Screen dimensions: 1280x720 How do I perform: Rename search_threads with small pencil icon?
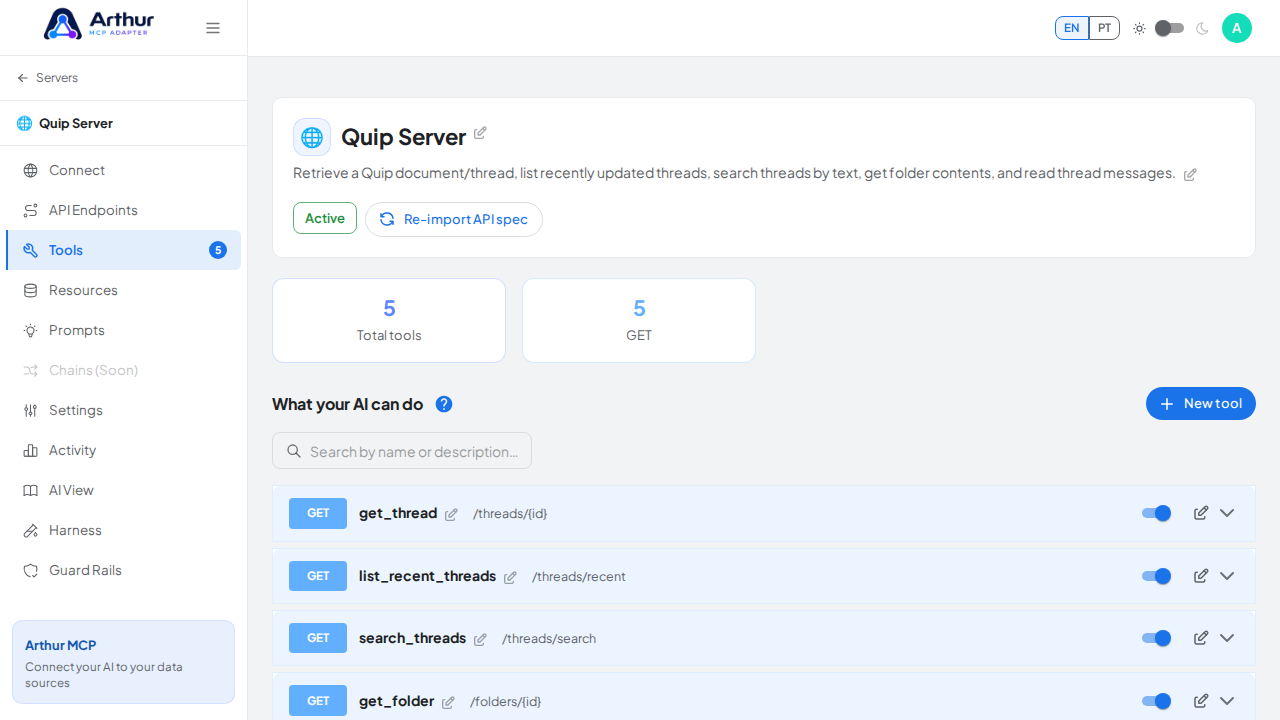tap(480, 639)
